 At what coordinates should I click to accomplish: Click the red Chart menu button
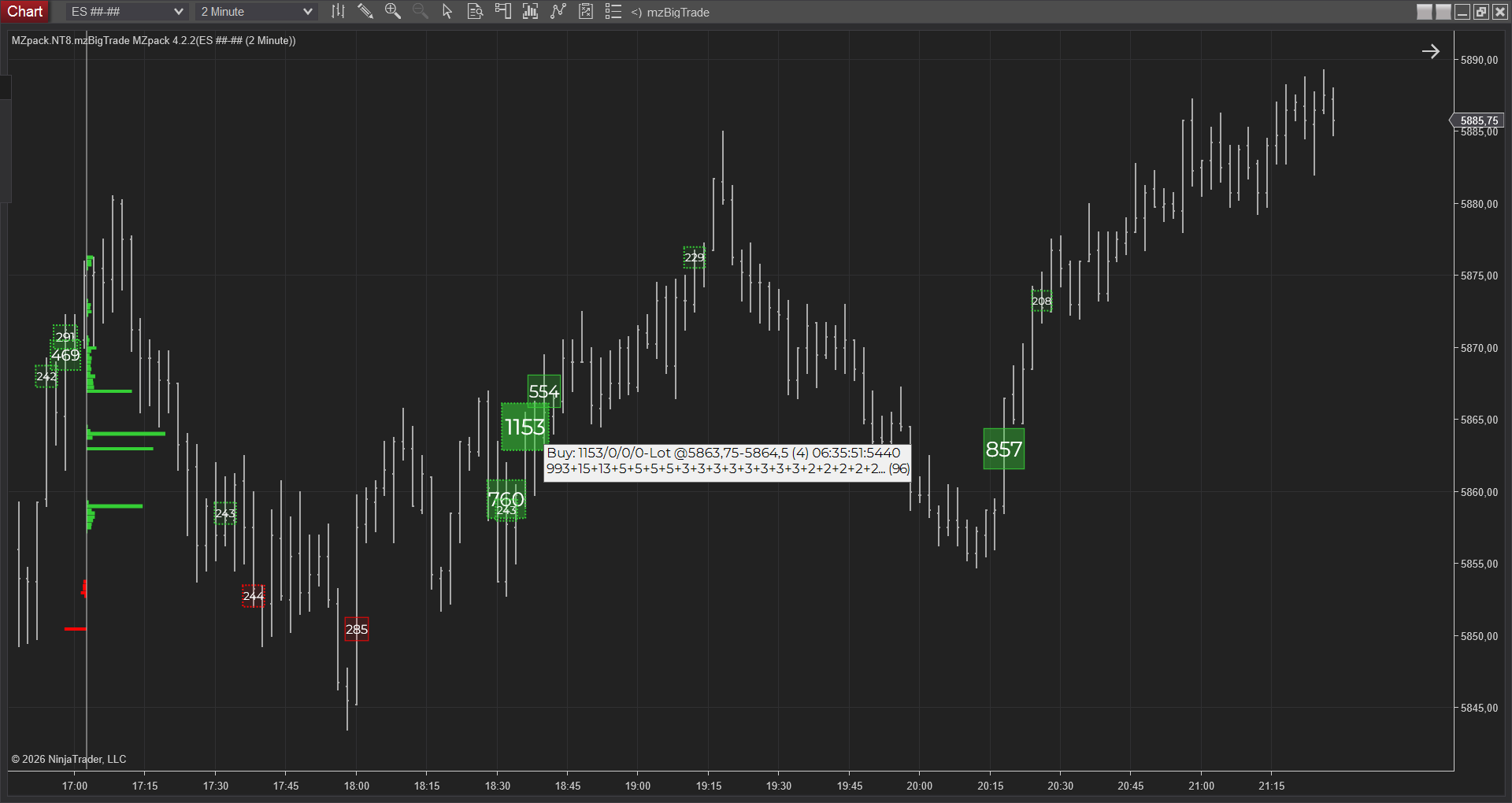tap(25, 11)
